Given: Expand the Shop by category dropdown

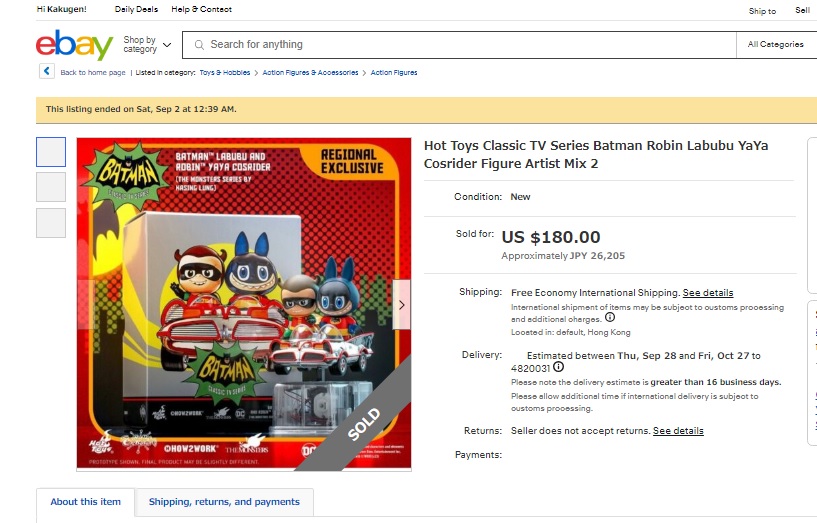Looking at the screenshot, I should pyautogui.click(x=147, y=44).
